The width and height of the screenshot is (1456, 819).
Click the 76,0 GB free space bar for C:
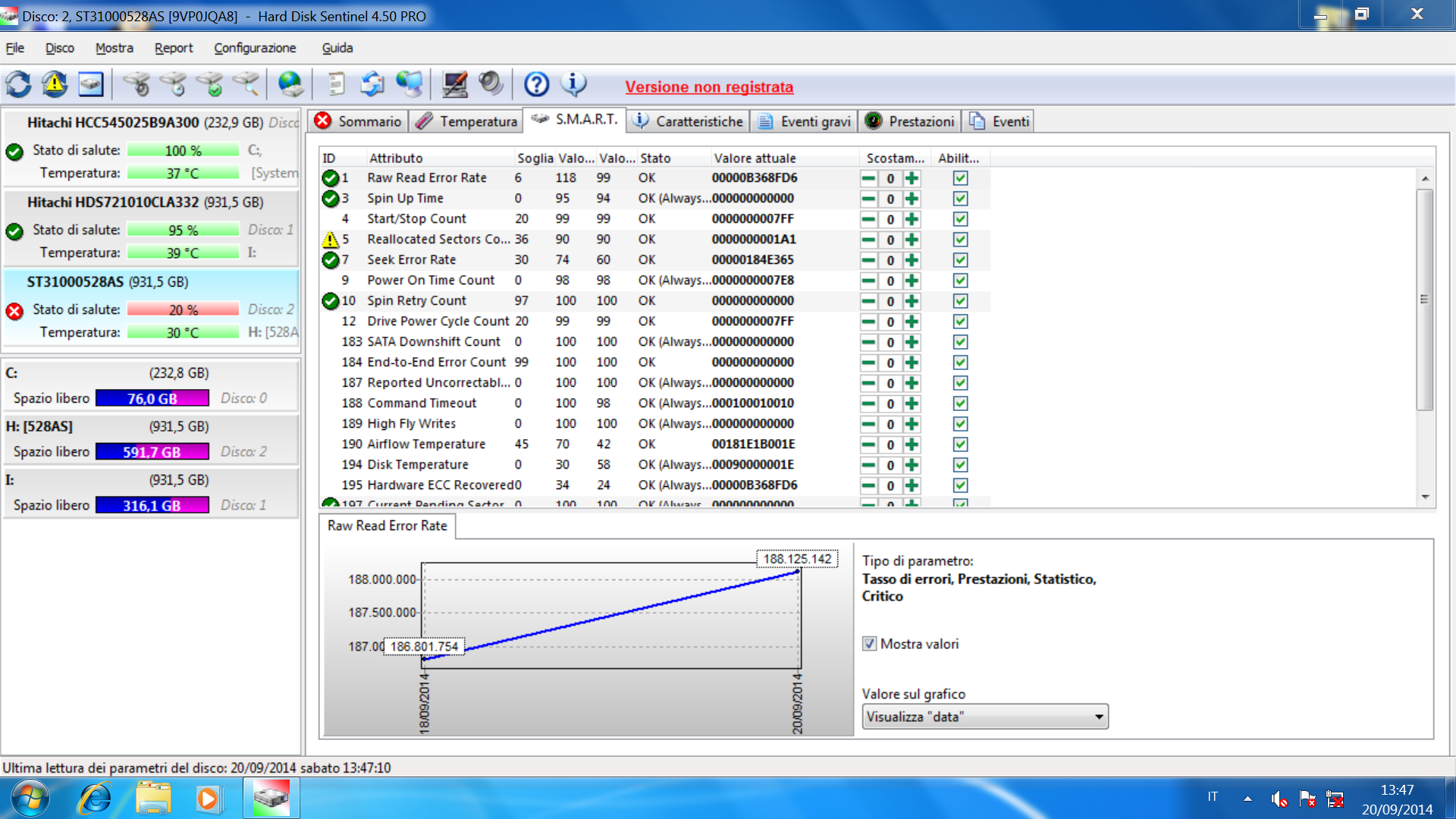152,398
